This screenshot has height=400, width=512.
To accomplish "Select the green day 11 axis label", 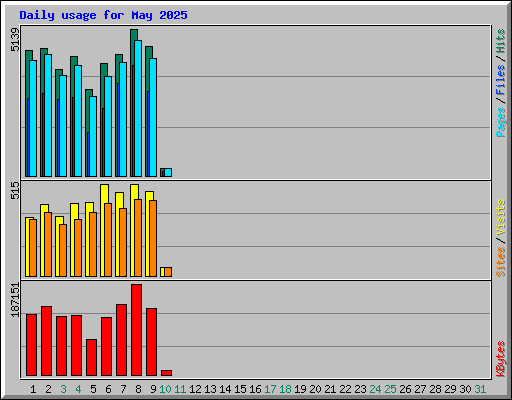I will [x=180, y=389].
